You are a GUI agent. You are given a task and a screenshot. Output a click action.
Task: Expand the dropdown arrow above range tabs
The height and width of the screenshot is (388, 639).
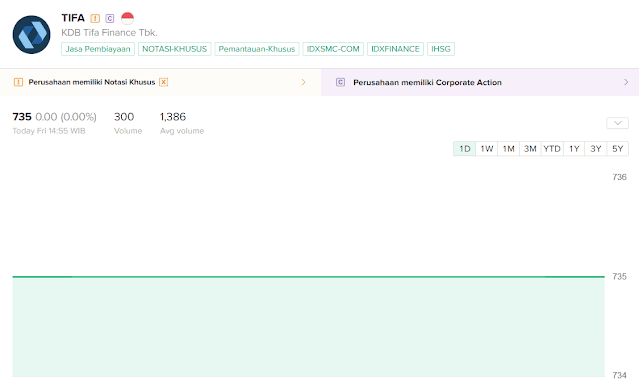pos(617,123)
